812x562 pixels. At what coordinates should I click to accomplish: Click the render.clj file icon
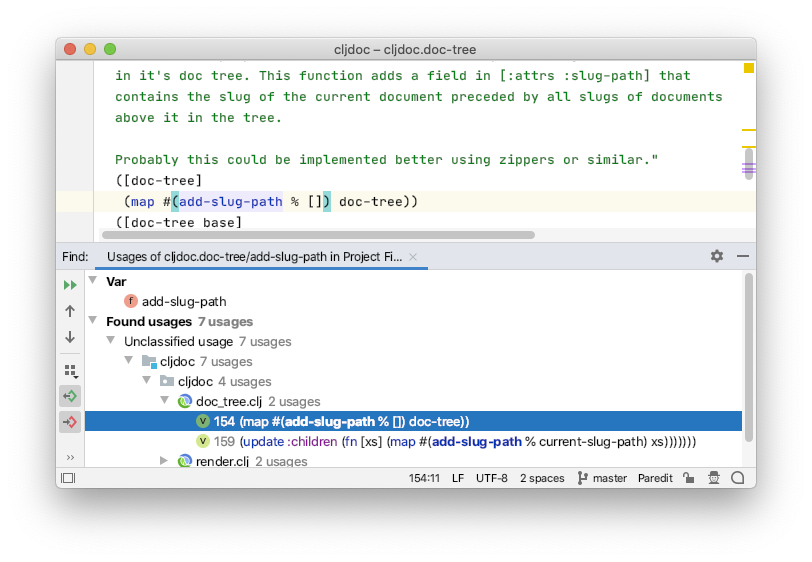coord(185,461)
